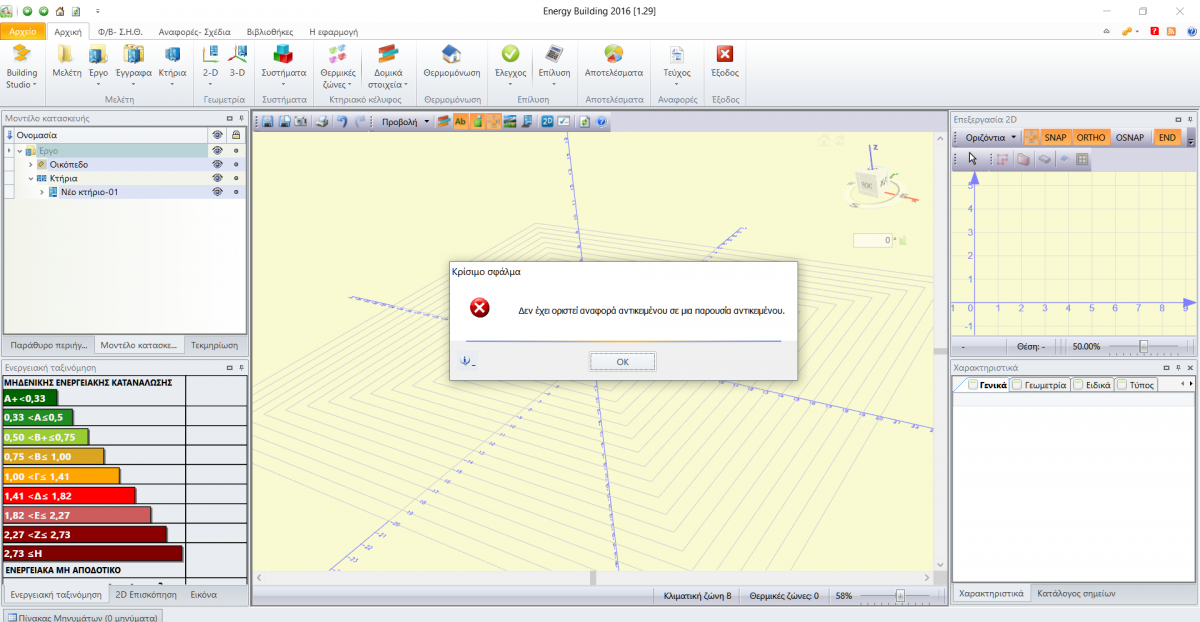The height and width of the screenshot is (622, 1200).
Task: Switch to Τεκμηρίωση tab
Action: pos(214,345)
